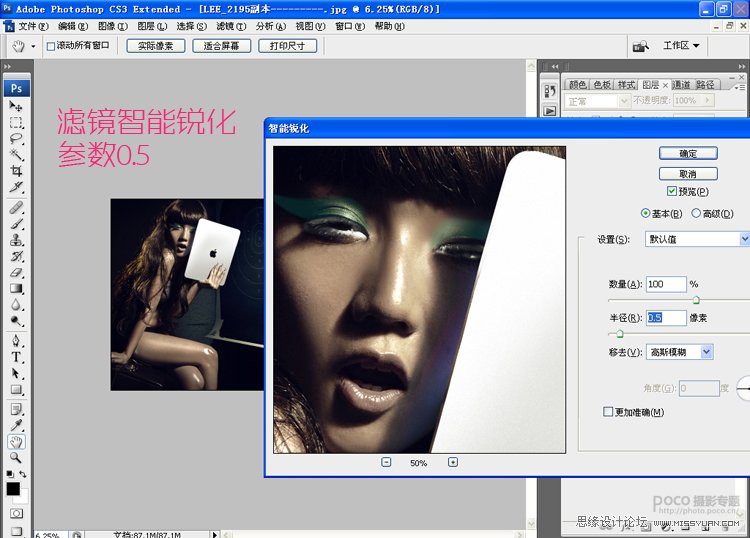Select the Slice tool

pos(16,187)
